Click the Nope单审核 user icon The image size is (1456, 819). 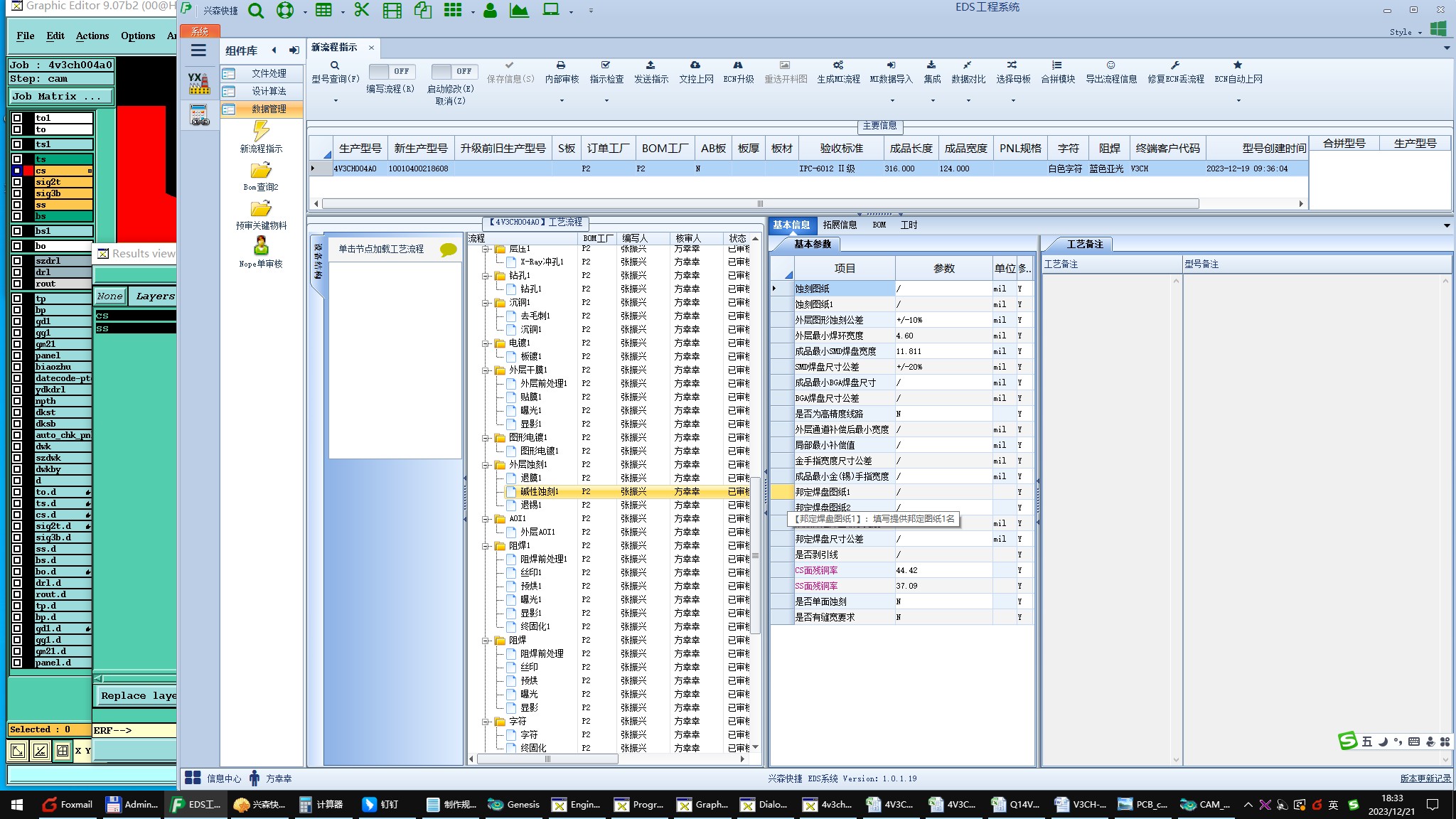261,246
